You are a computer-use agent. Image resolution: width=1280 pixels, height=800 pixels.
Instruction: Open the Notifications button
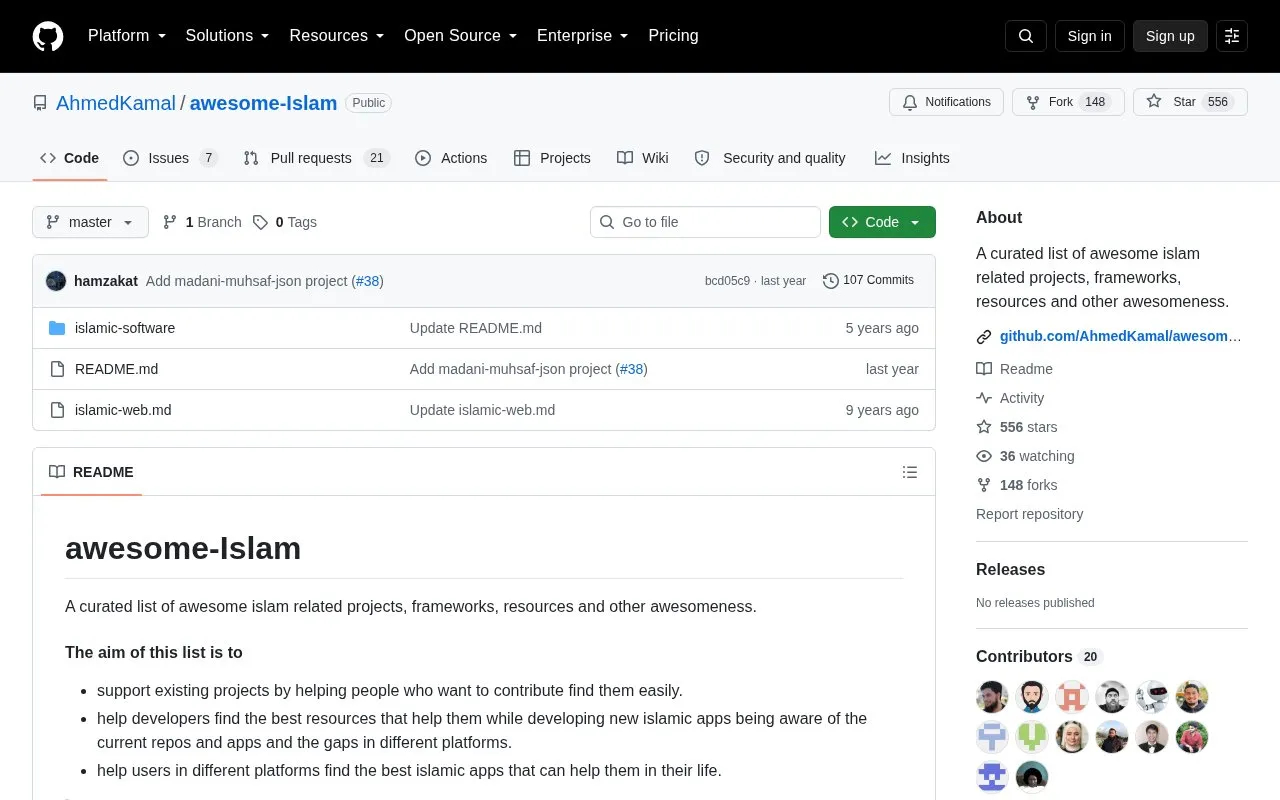946,102
